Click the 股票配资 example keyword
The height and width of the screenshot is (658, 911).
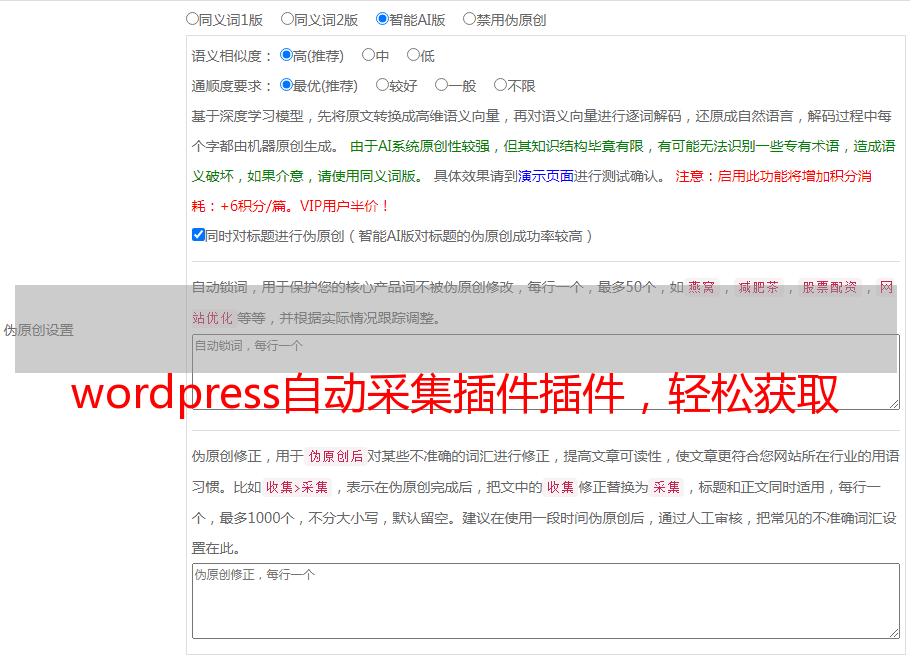[830, 287]
